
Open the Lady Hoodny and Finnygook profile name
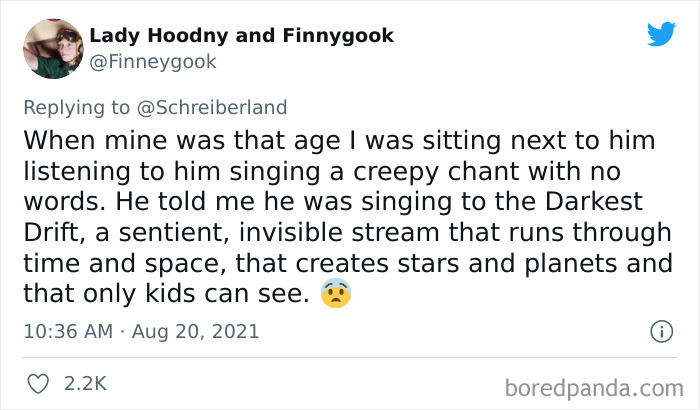[x=241, y=35]
